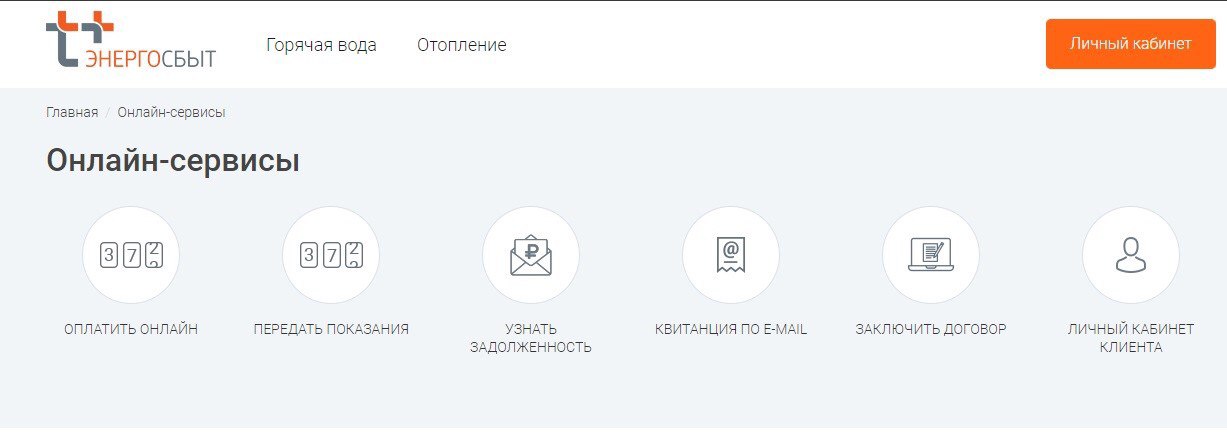This screenshot has height=432, width=1227.
Task: Select the ЛИЧНЫЙ КАБИНЕТ КЛИЕНТА text label
Action: coord(1131,338)
